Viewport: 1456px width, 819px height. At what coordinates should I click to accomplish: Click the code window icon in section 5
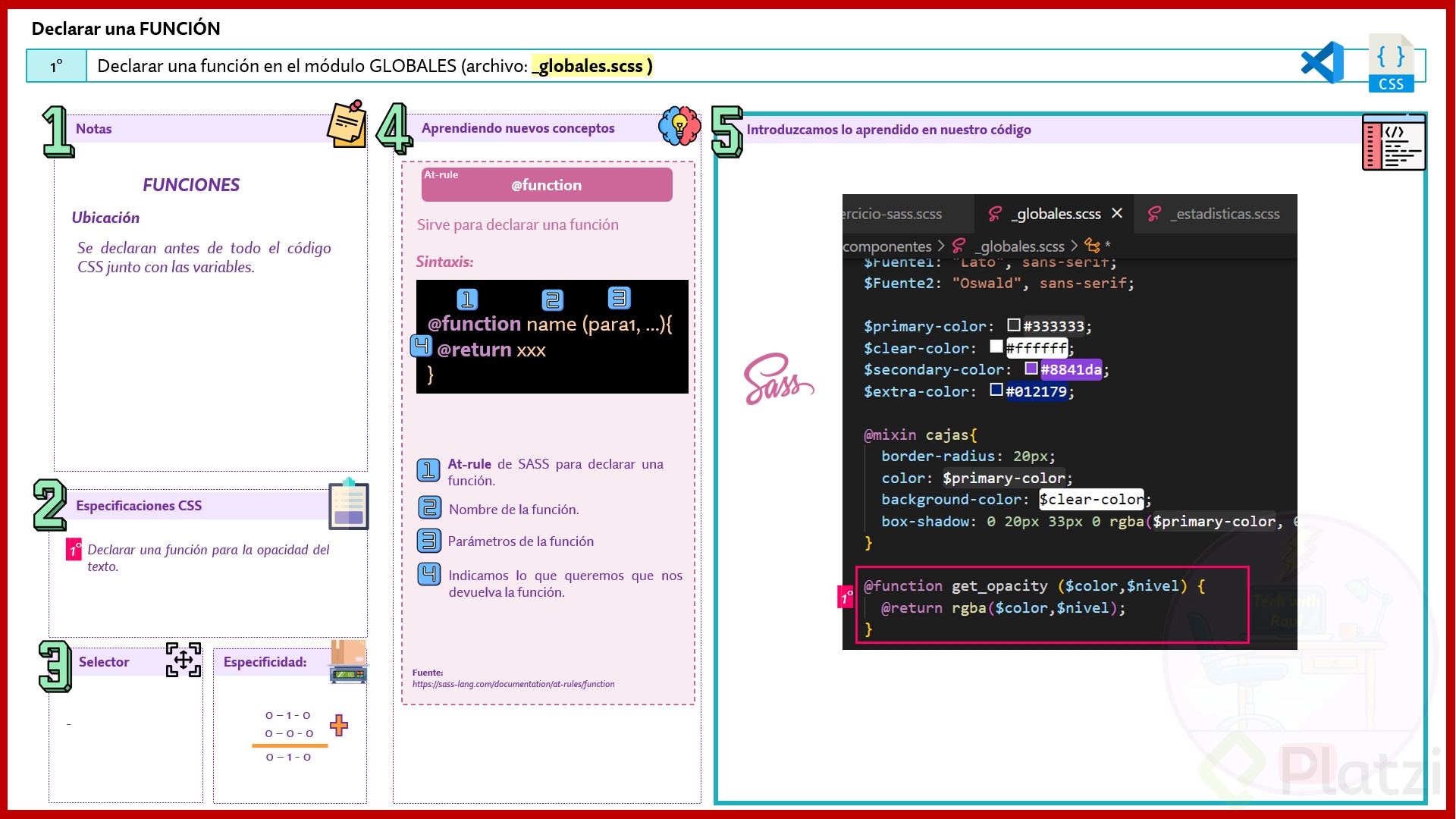(1393, 142)
